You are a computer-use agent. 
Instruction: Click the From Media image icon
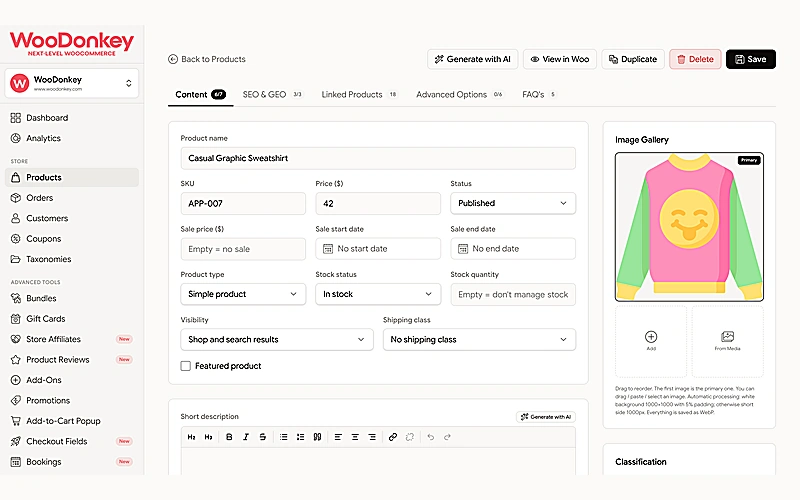728,337
